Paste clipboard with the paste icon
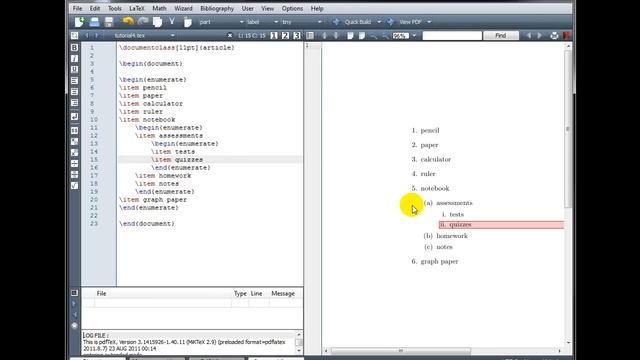Viewport: 640px width, 360px height. pyautogui.click(x=187, y=22)
